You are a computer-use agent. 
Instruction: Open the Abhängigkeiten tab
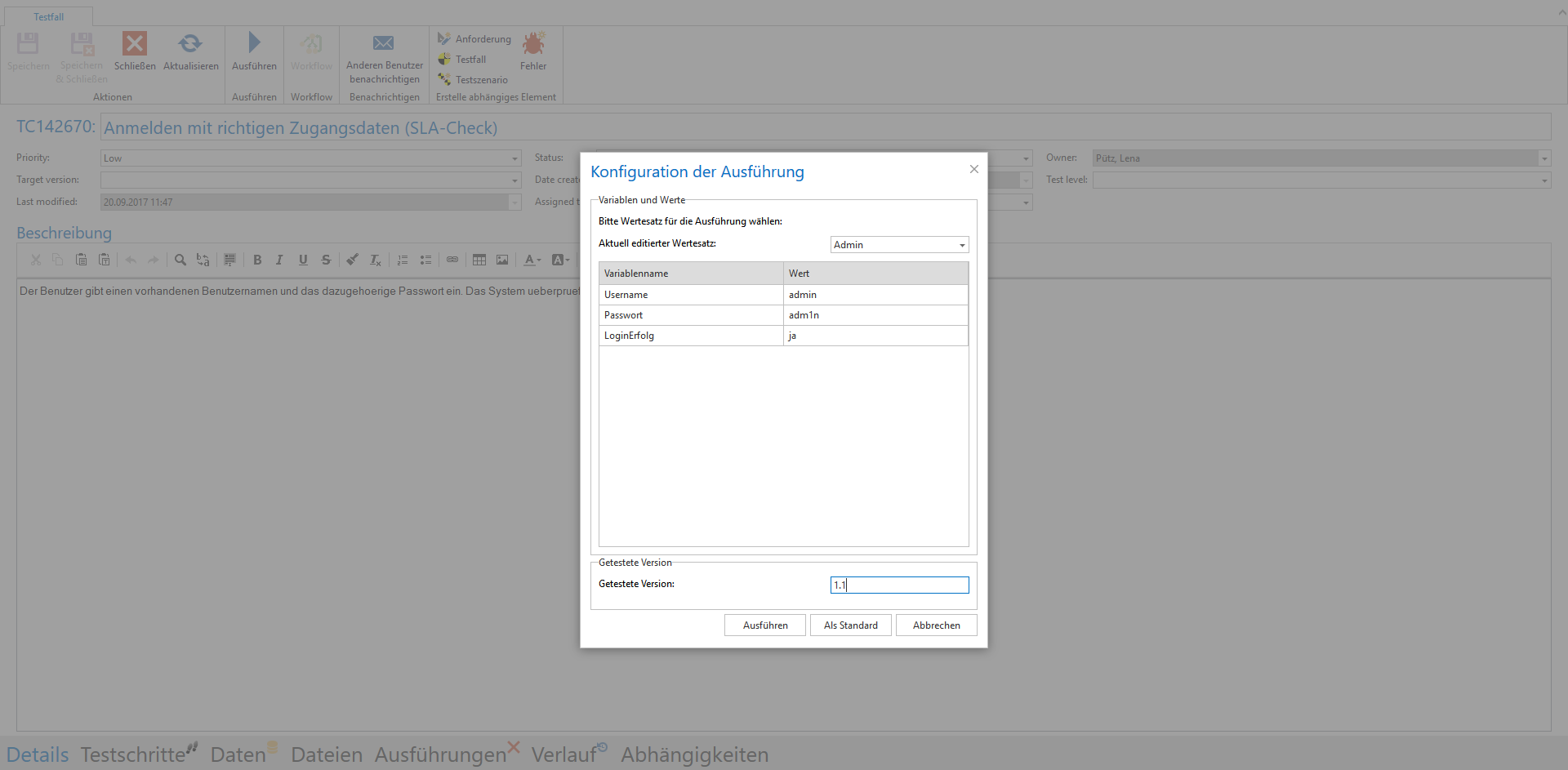click(x=694, y=754)
